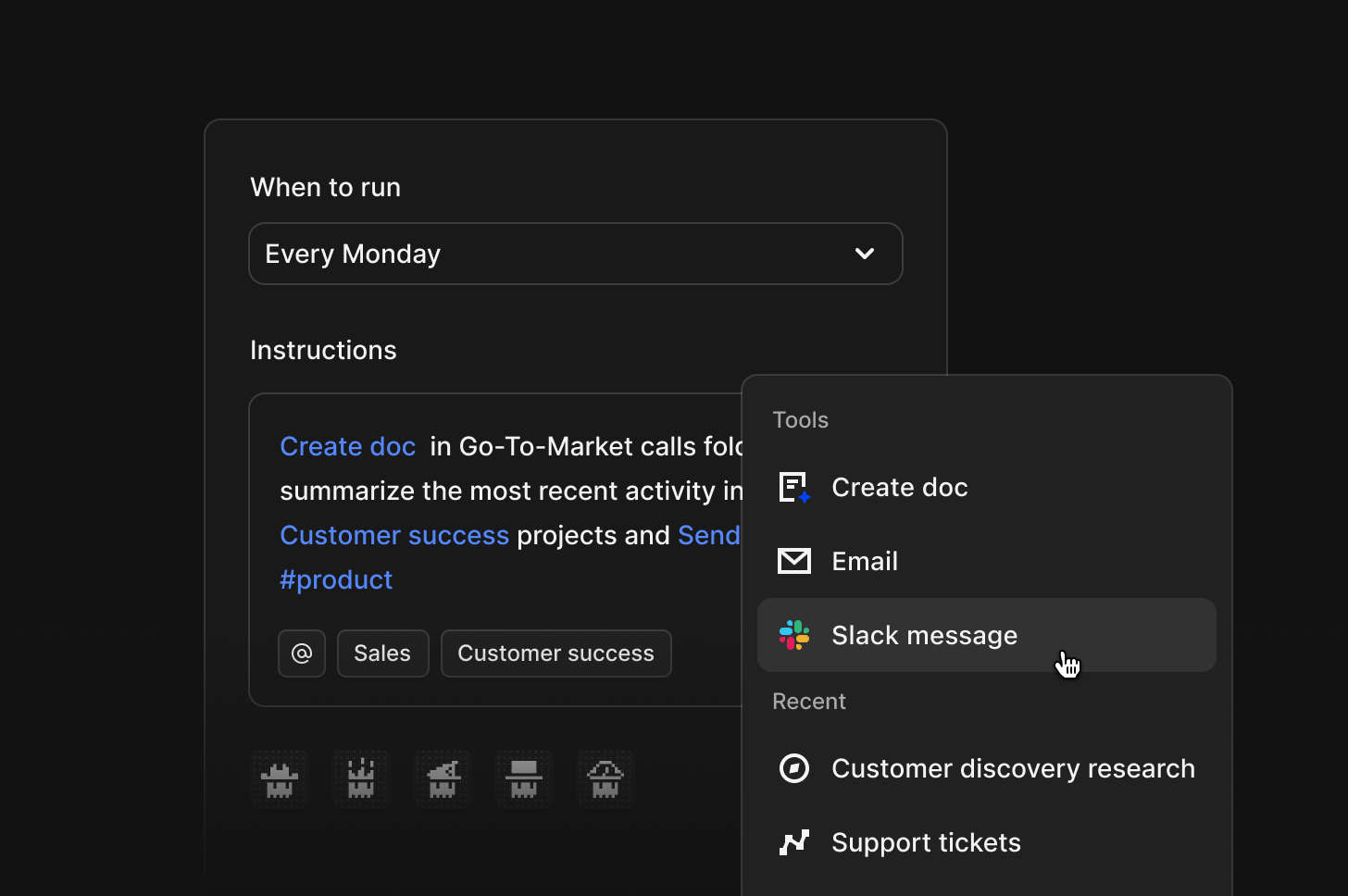Click the Slack logo icon
The height and width of the screenshot is (896, 1348).
[794, 635]
